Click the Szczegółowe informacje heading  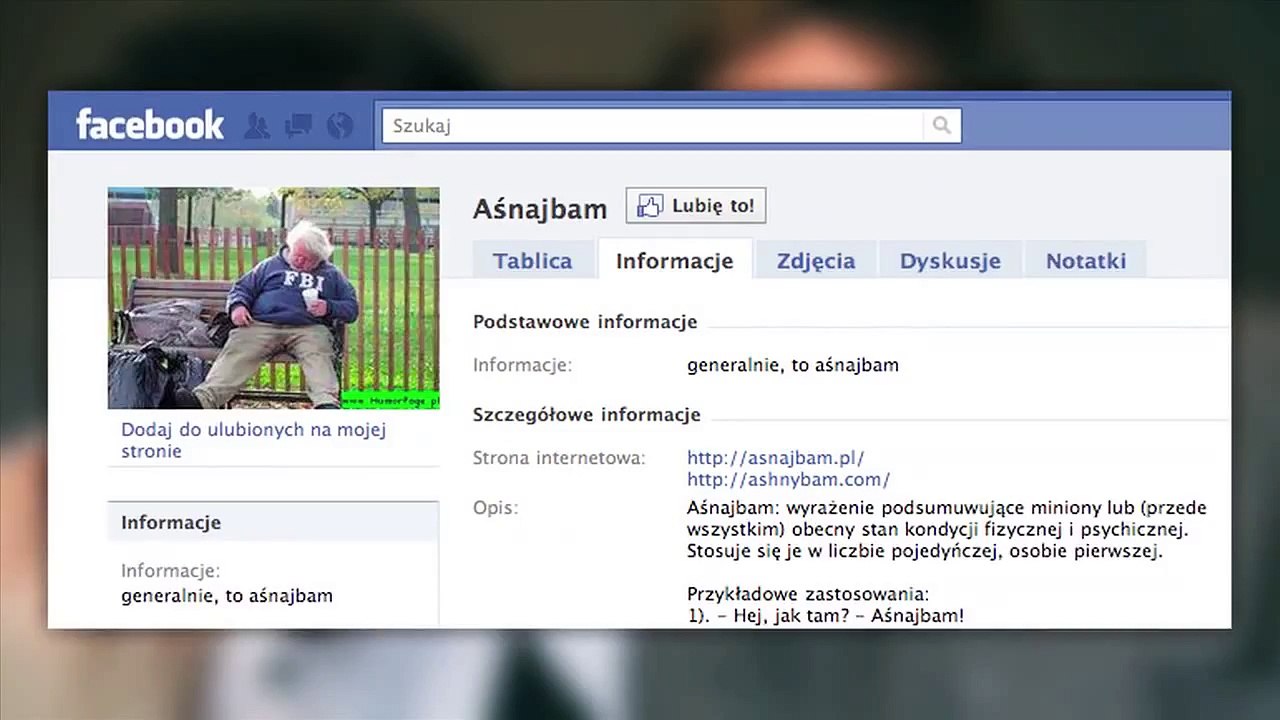click(587, 415)
